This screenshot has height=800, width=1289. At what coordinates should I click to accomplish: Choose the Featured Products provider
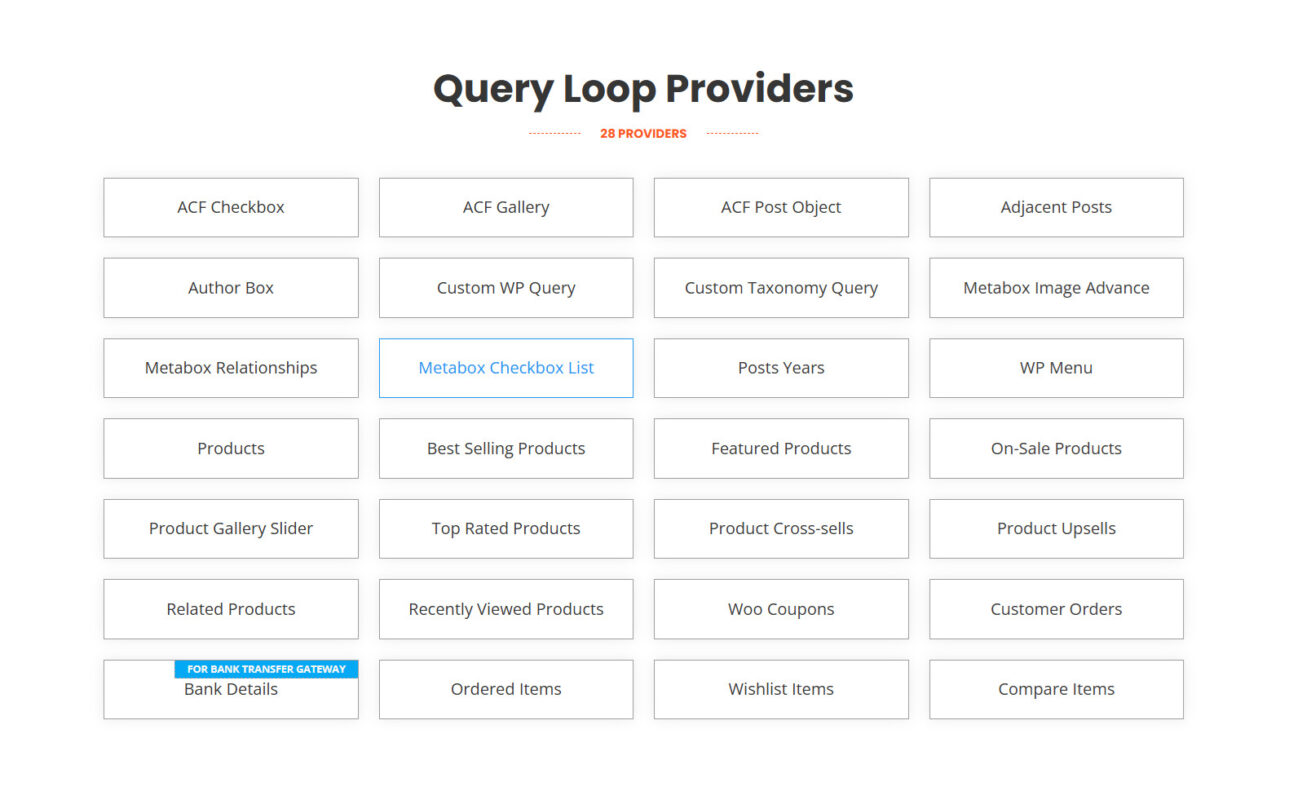[781, 448]
